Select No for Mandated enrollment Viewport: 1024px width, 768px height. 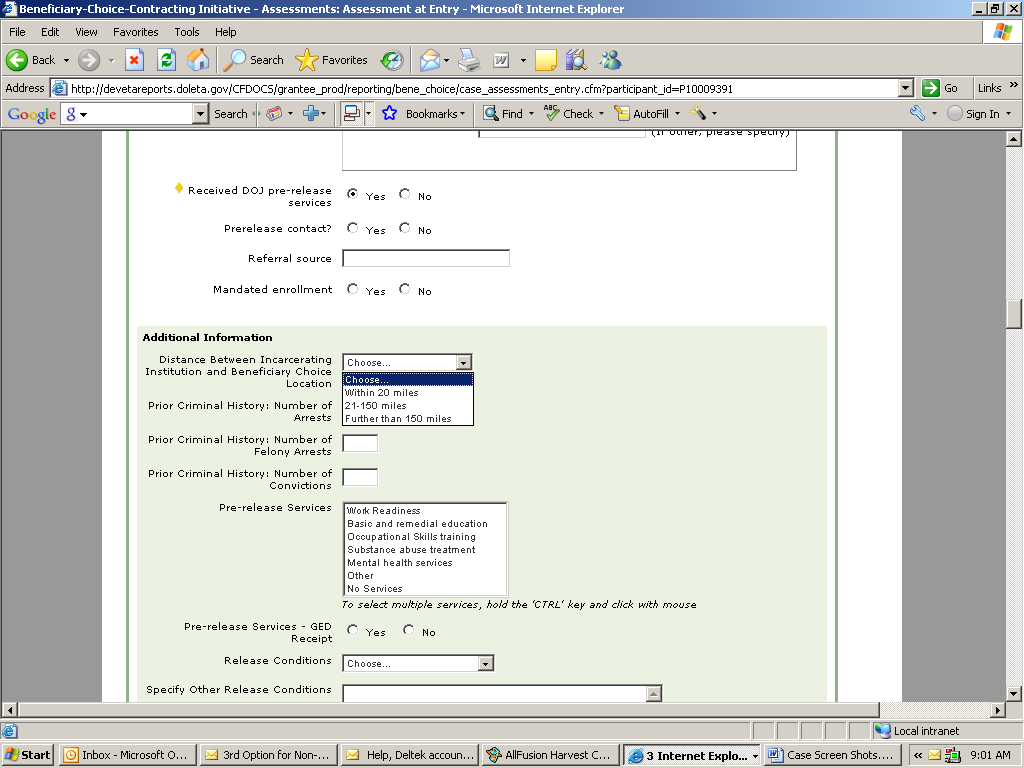pyautogui.click(x=405, y=289)
